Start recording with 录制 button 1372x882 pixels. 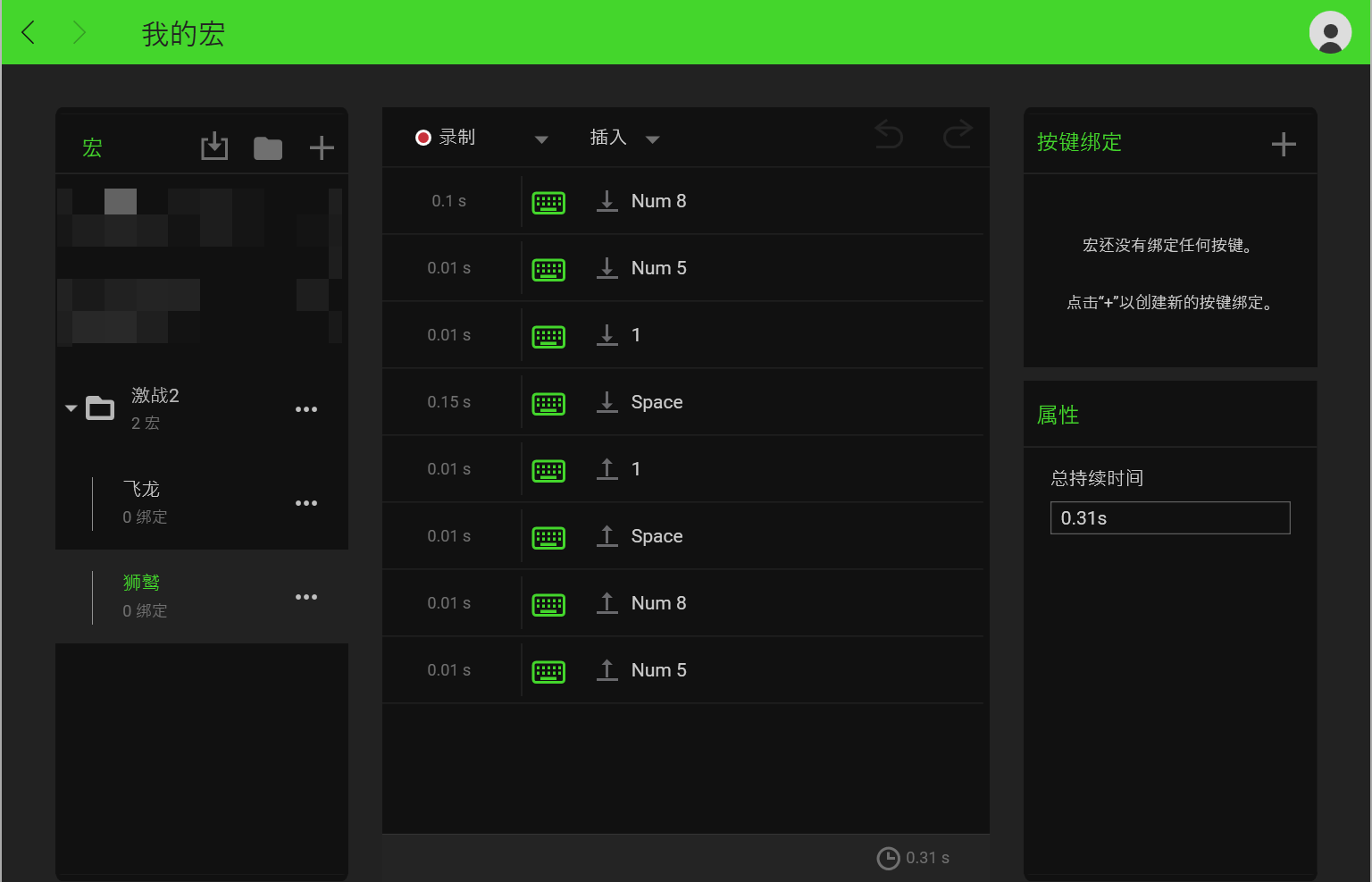tap(446, 138)
